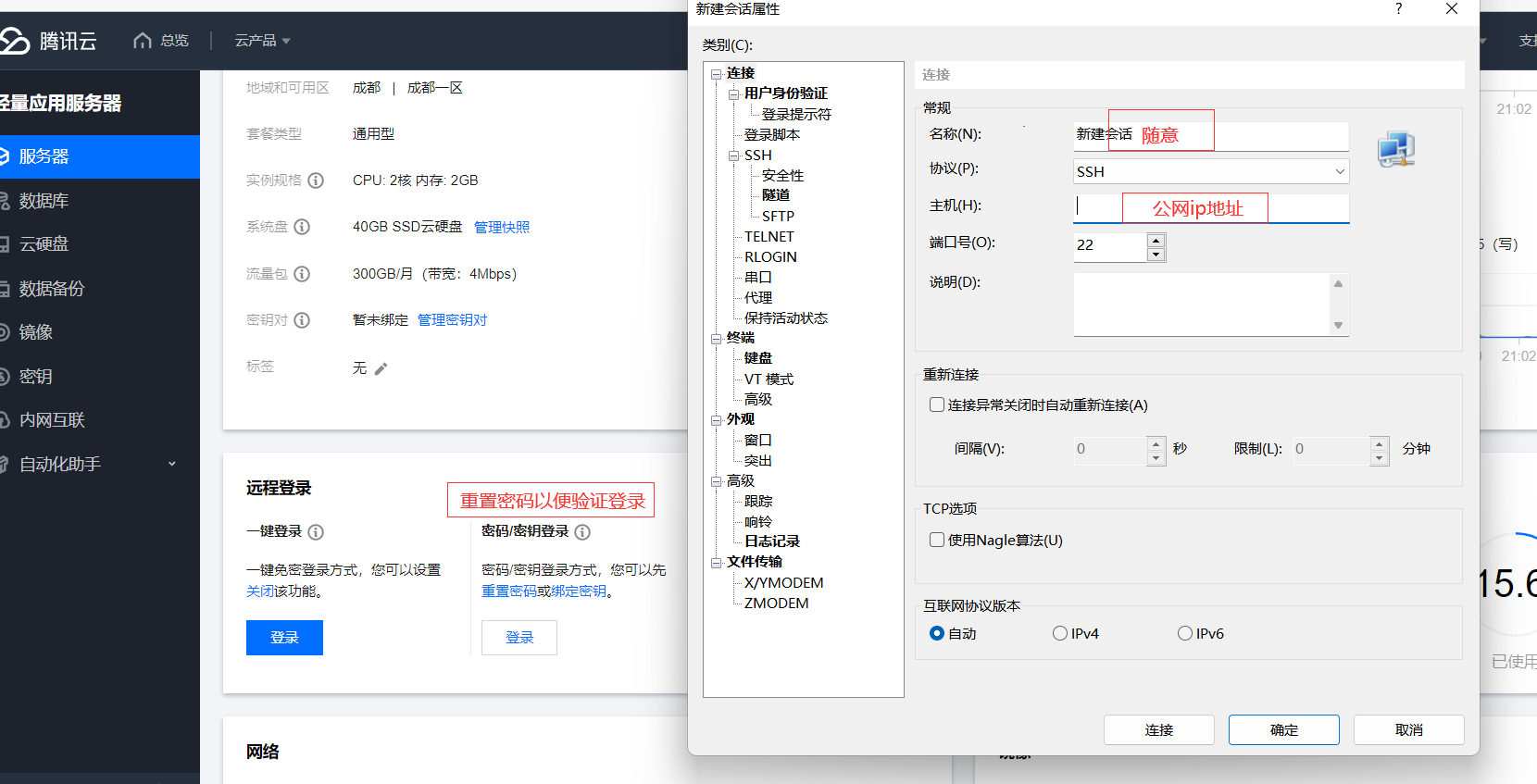
Task: Decrease port number with down arrow
Action: click(1156, 255)
